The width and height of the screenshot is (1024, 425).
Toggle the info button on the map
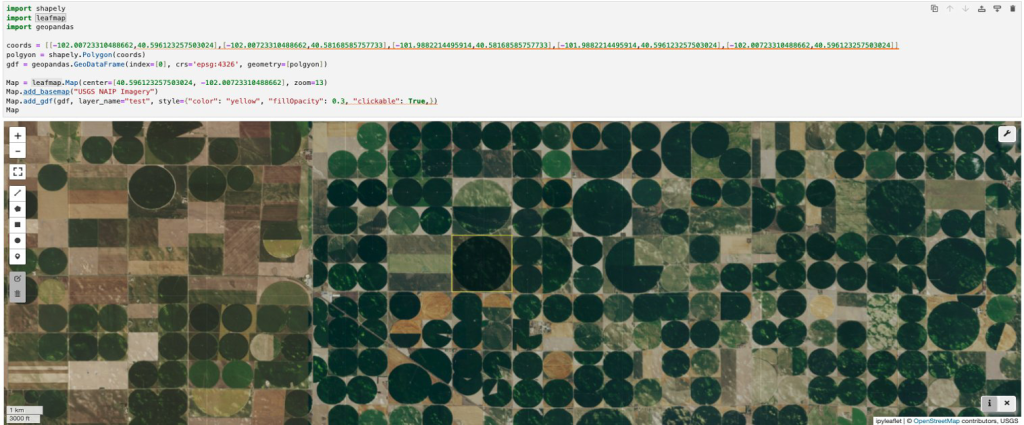(989, 403)
